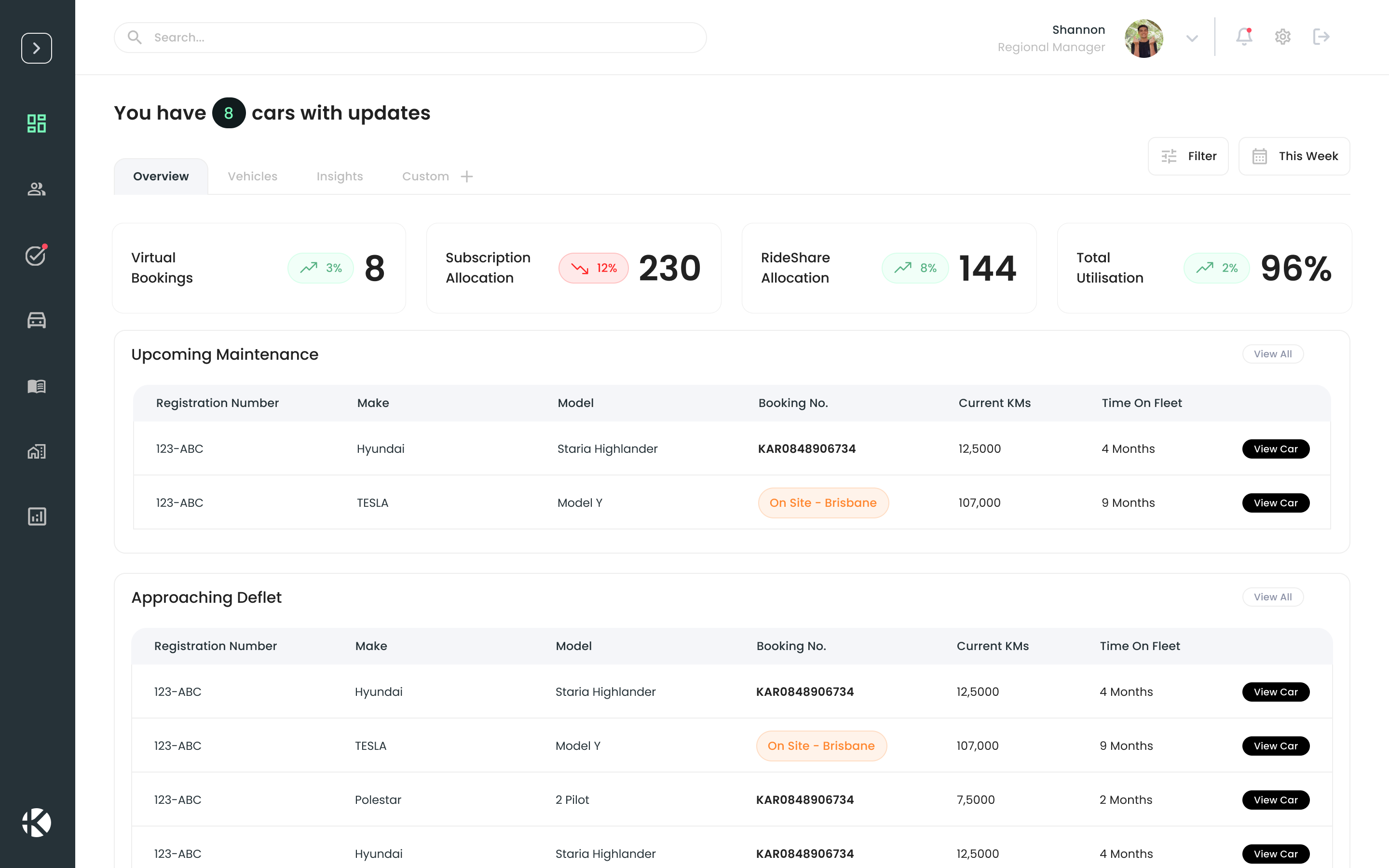Open the buildings/locations icon in sidebar
The height and width of the screenshot is (868, 1389).
[x=36, y=451]
